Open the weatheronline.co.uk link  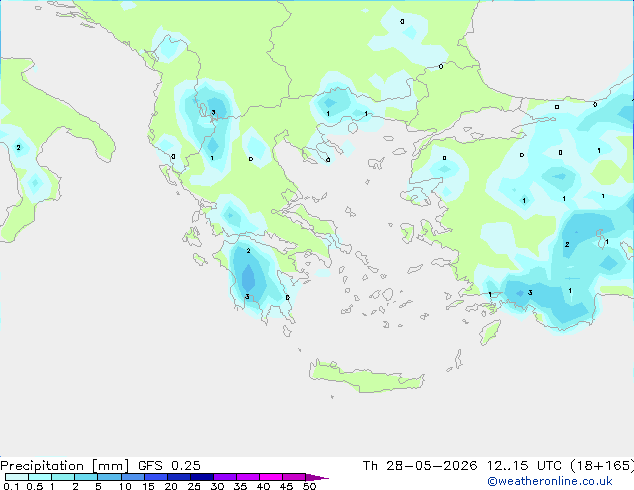(550, 481)
